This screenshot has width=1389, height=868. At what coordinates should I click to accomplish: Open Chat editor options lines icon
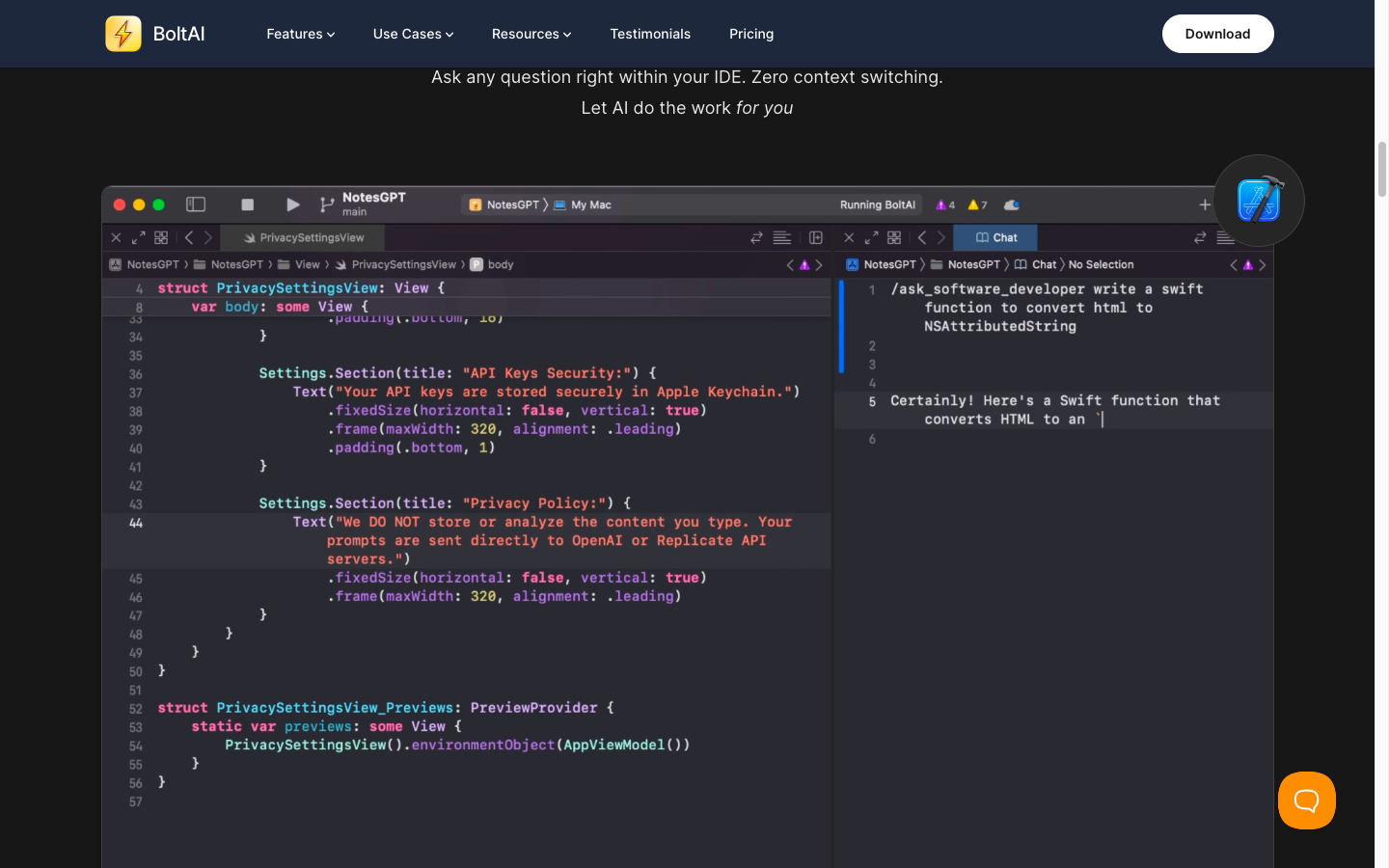tap(1226, 237)
